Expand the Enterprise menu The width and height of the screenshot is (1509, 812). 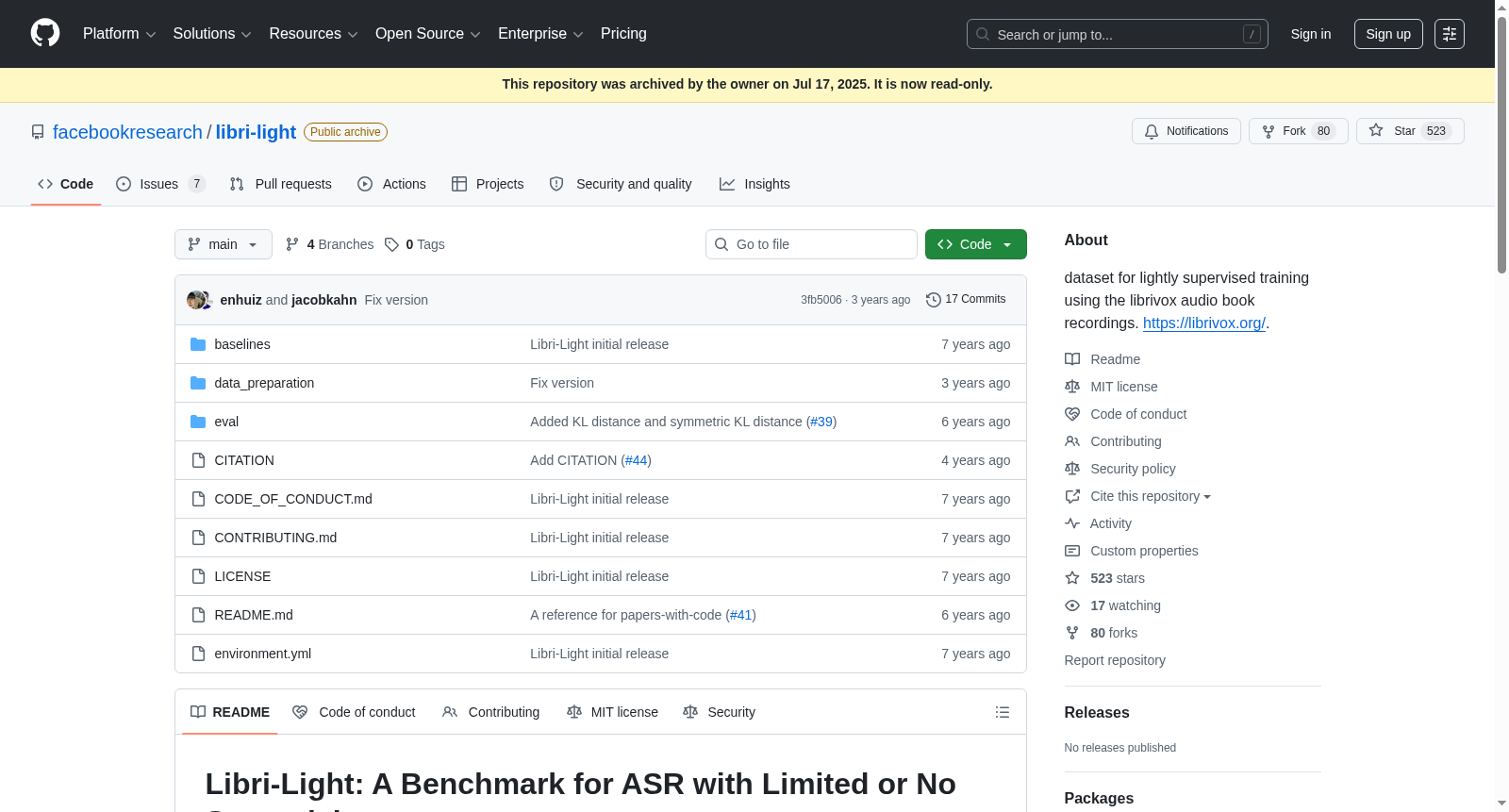(540, 34)
